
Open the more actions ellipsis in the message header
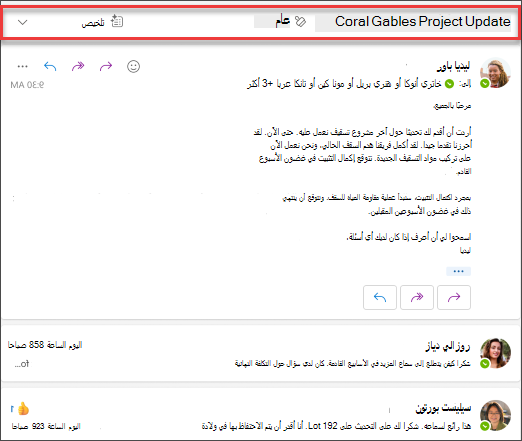(x=23, y=66)
